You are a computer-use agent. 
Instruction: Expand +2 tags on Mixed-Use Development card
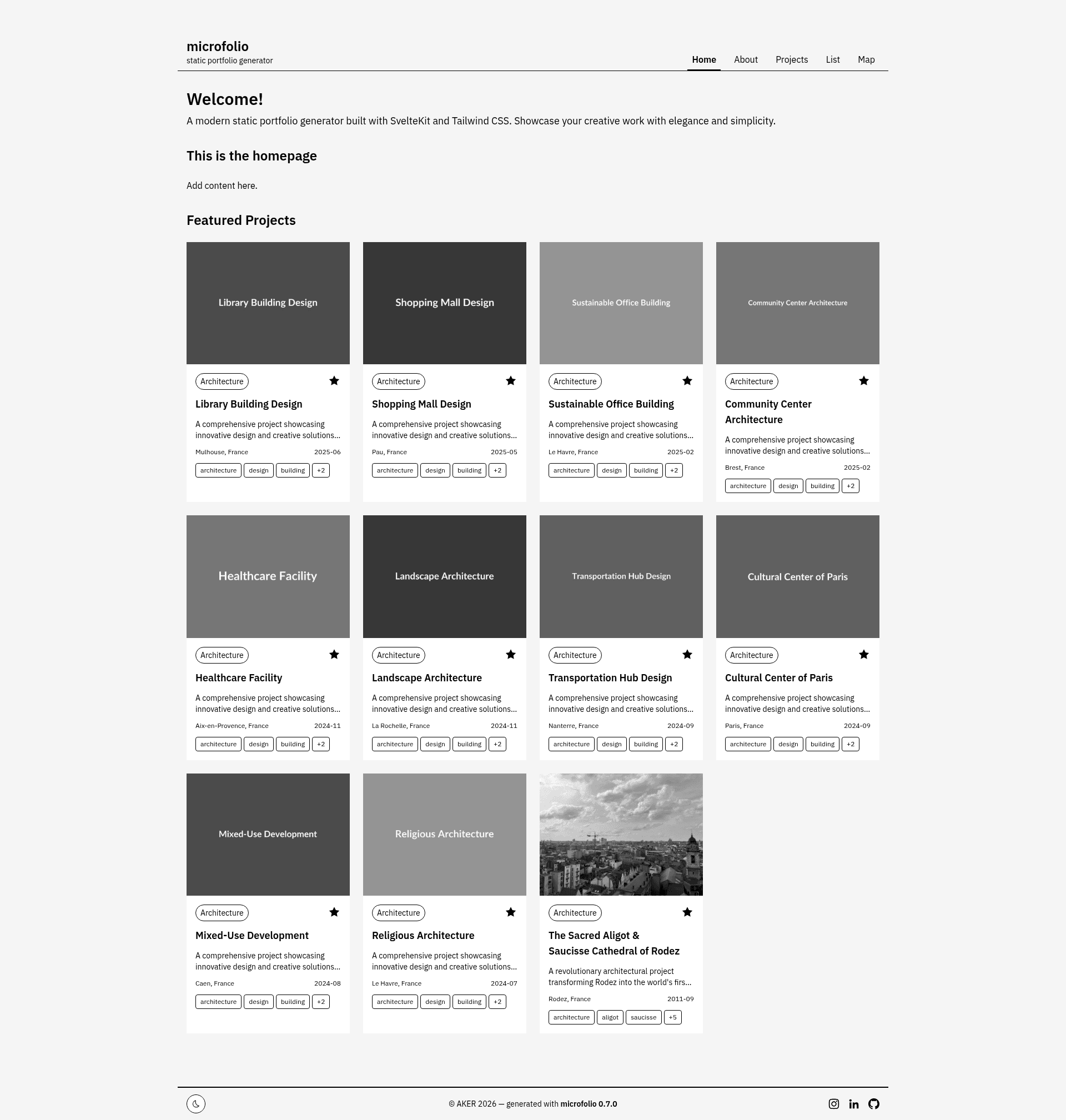tap(320, 1002)
